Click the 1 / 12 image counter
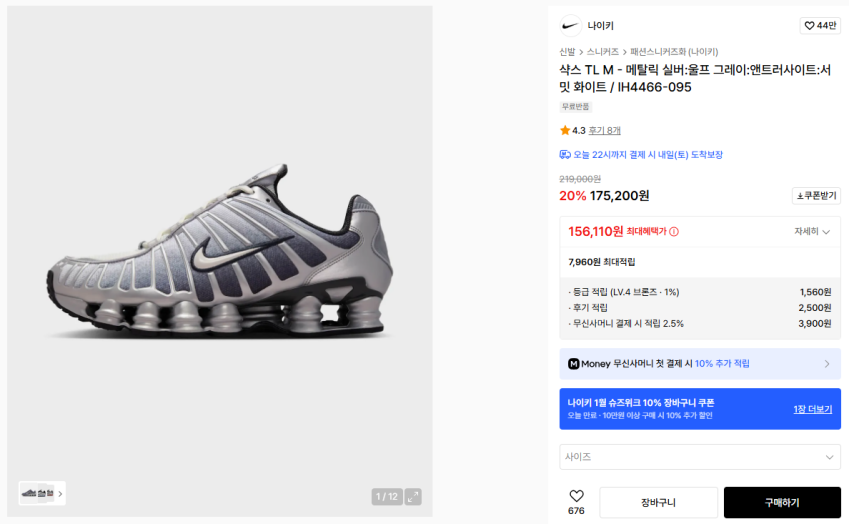The image size is (849, 524). (x=386, y=497)
